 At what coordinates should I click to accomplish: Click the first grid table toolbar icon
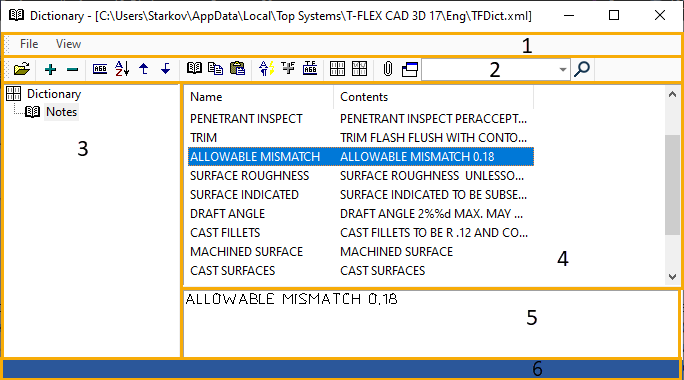point(337,69)
